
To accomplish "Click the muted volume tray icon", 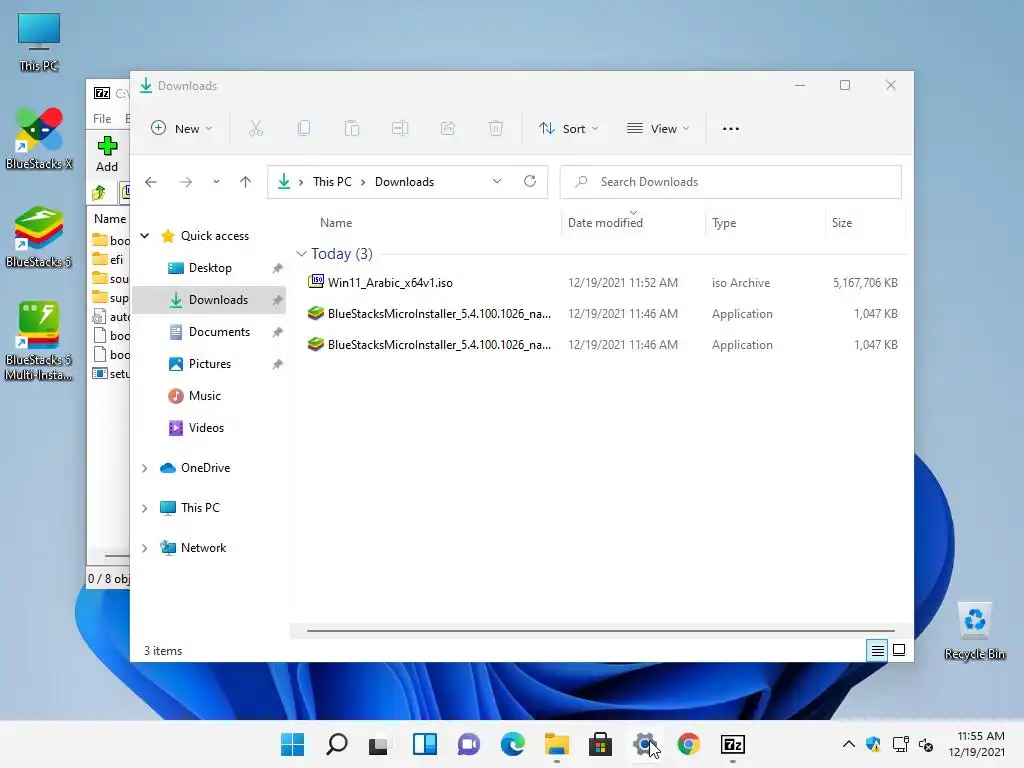I will point(926,744).
